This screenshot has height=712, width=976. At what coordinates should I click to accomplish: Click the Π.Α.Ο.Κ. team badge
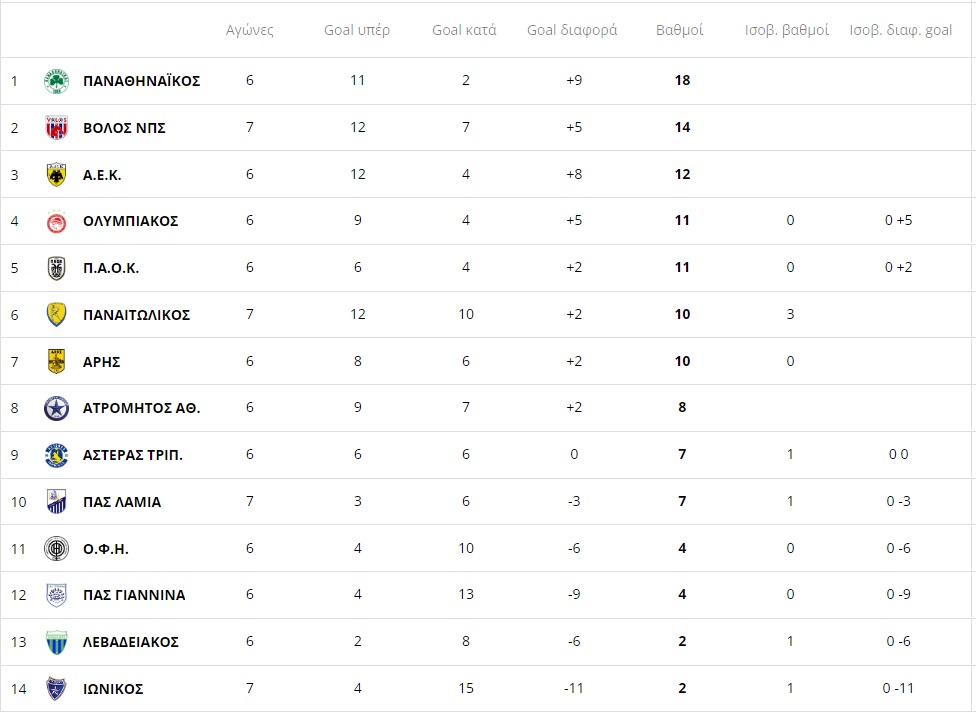click(57, 268)
